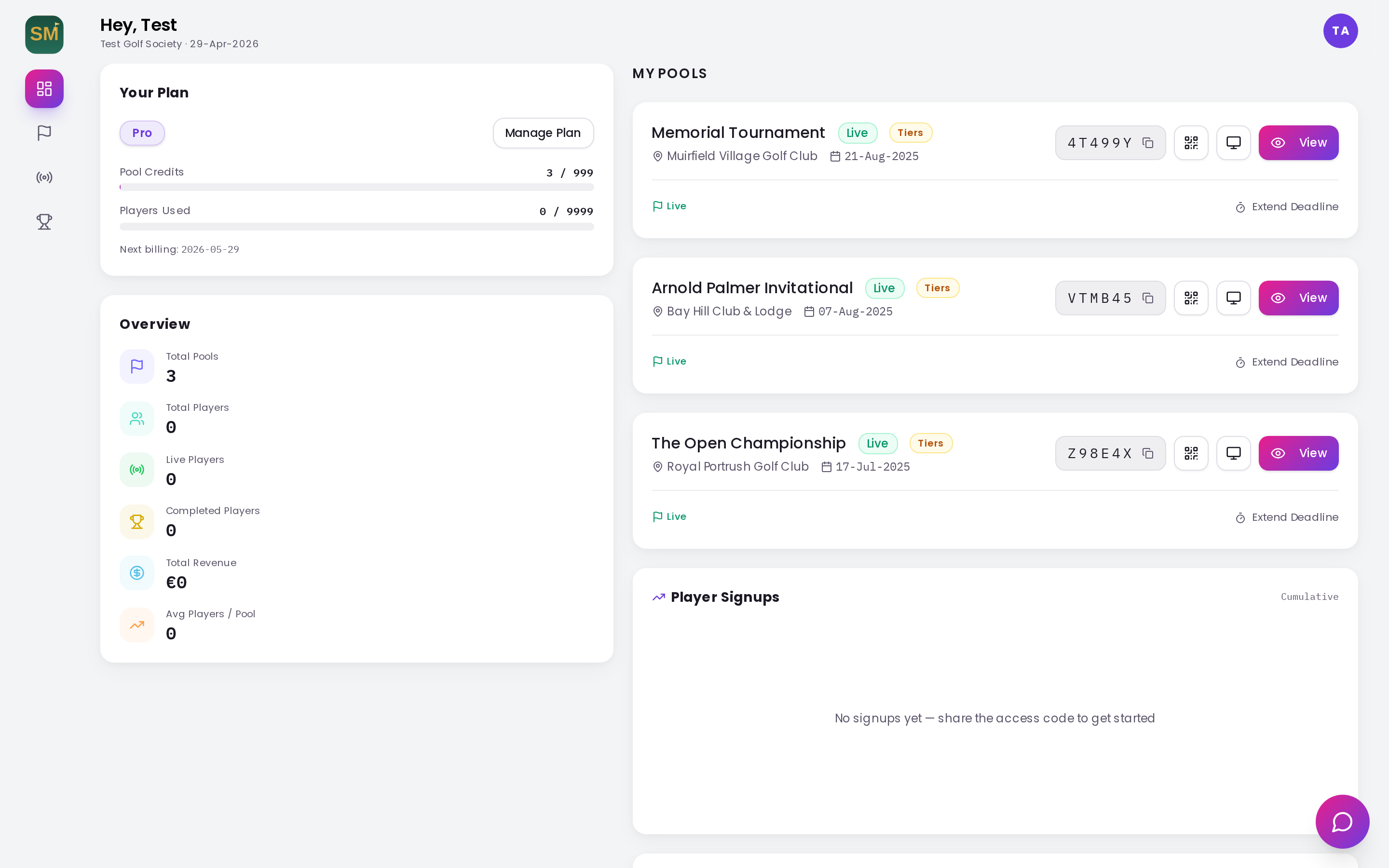The image size is (1389, 868).
Task: Click The Open Championship title
Action: pyautogui.click(x=749, y=443)
